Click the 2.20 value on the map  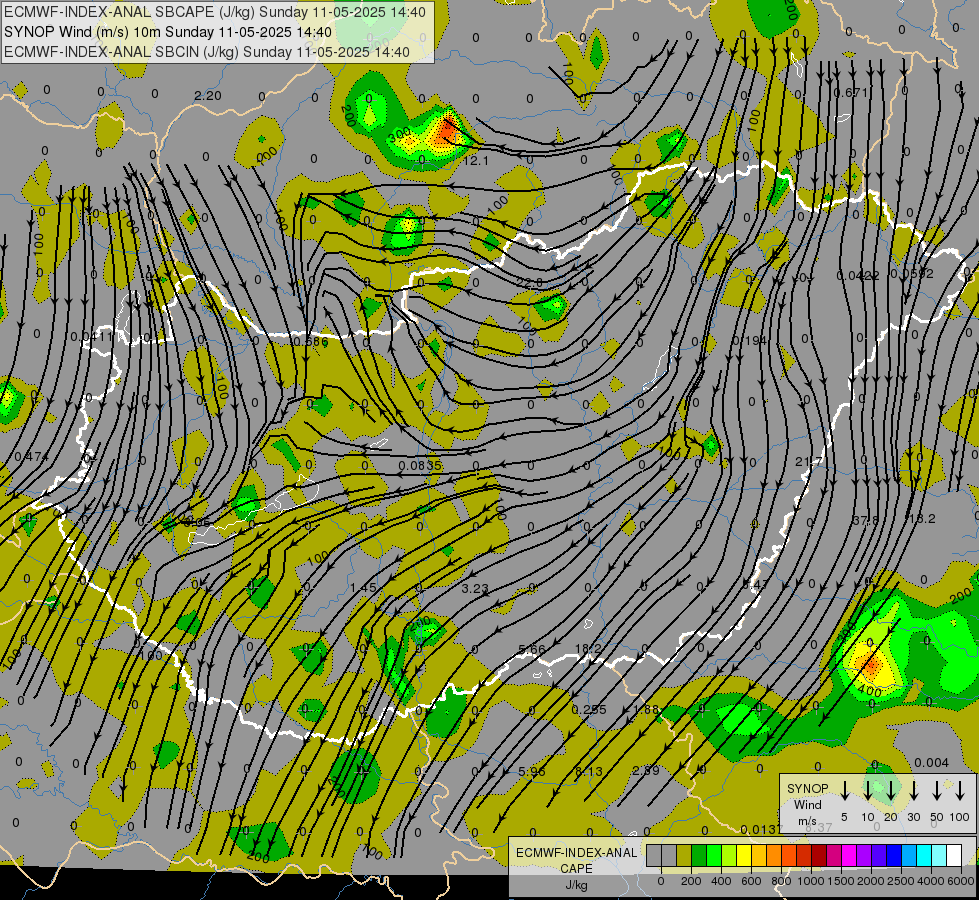click(208, 96)
